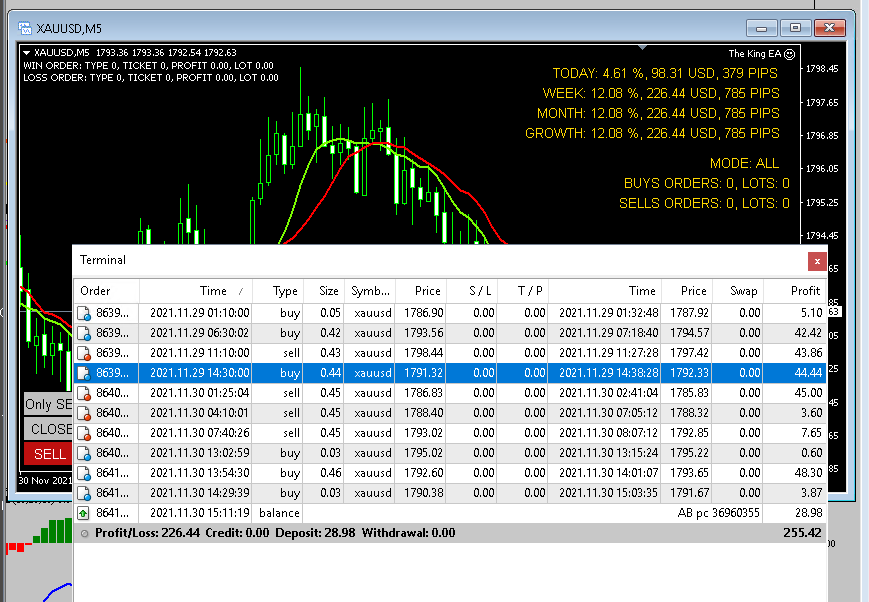Sort by the S / L column header
The height and width of the screenshot is (602, 869).
pyautogui.click(x=472, y=290)
